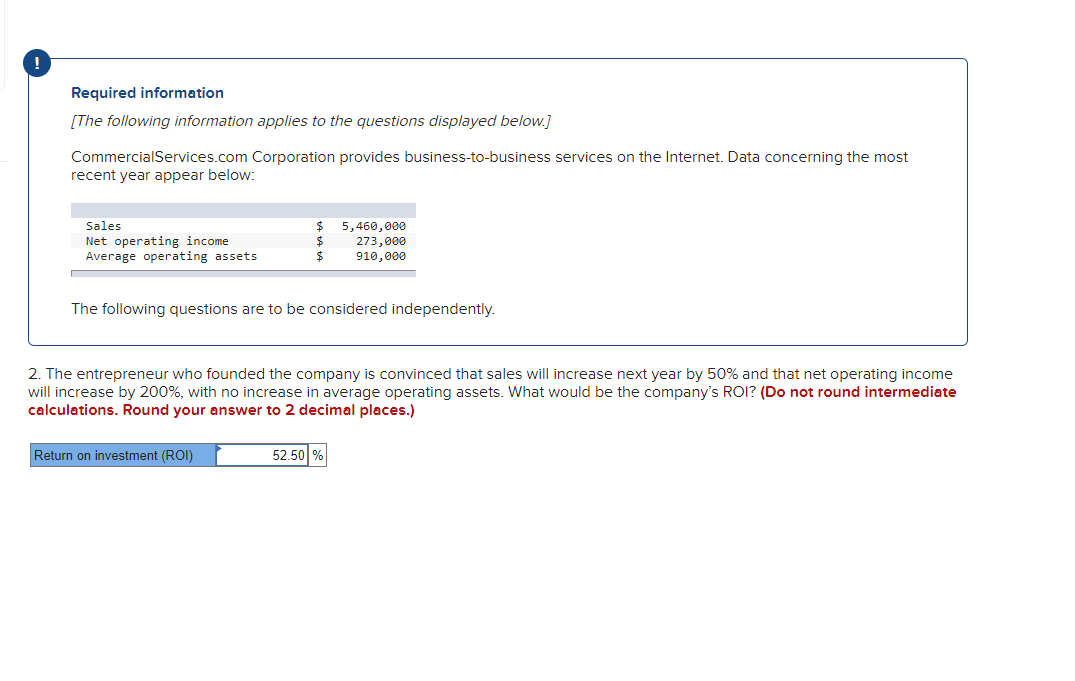Click the question 2 entrepreneur paragraph
The height and width of the screenshot is (681, 1075).
491,392
